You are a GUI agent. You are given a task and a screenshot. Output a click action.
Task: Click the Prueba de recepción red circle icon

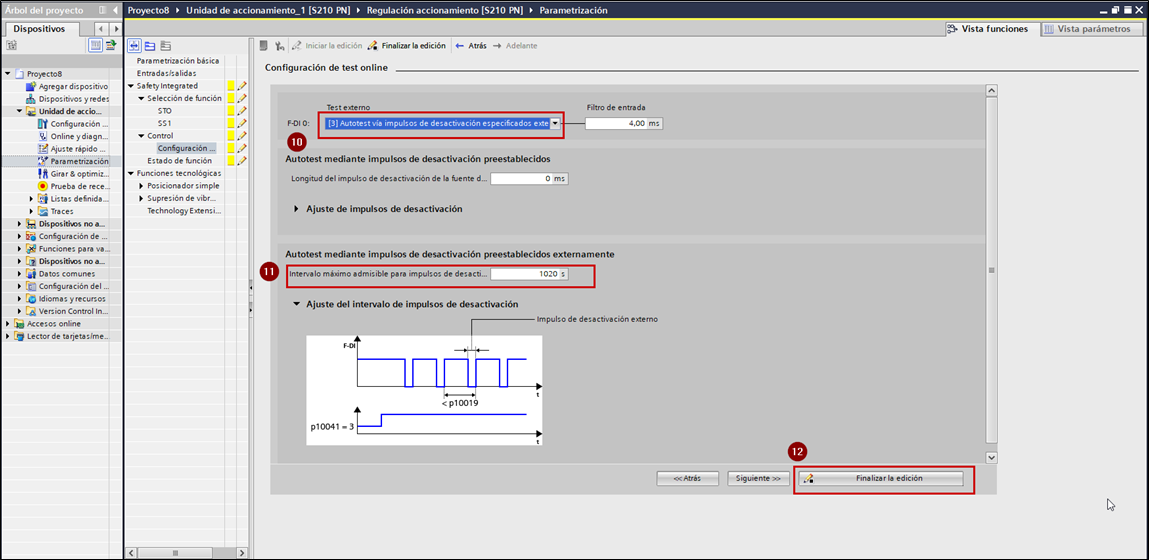coord(43,186)
